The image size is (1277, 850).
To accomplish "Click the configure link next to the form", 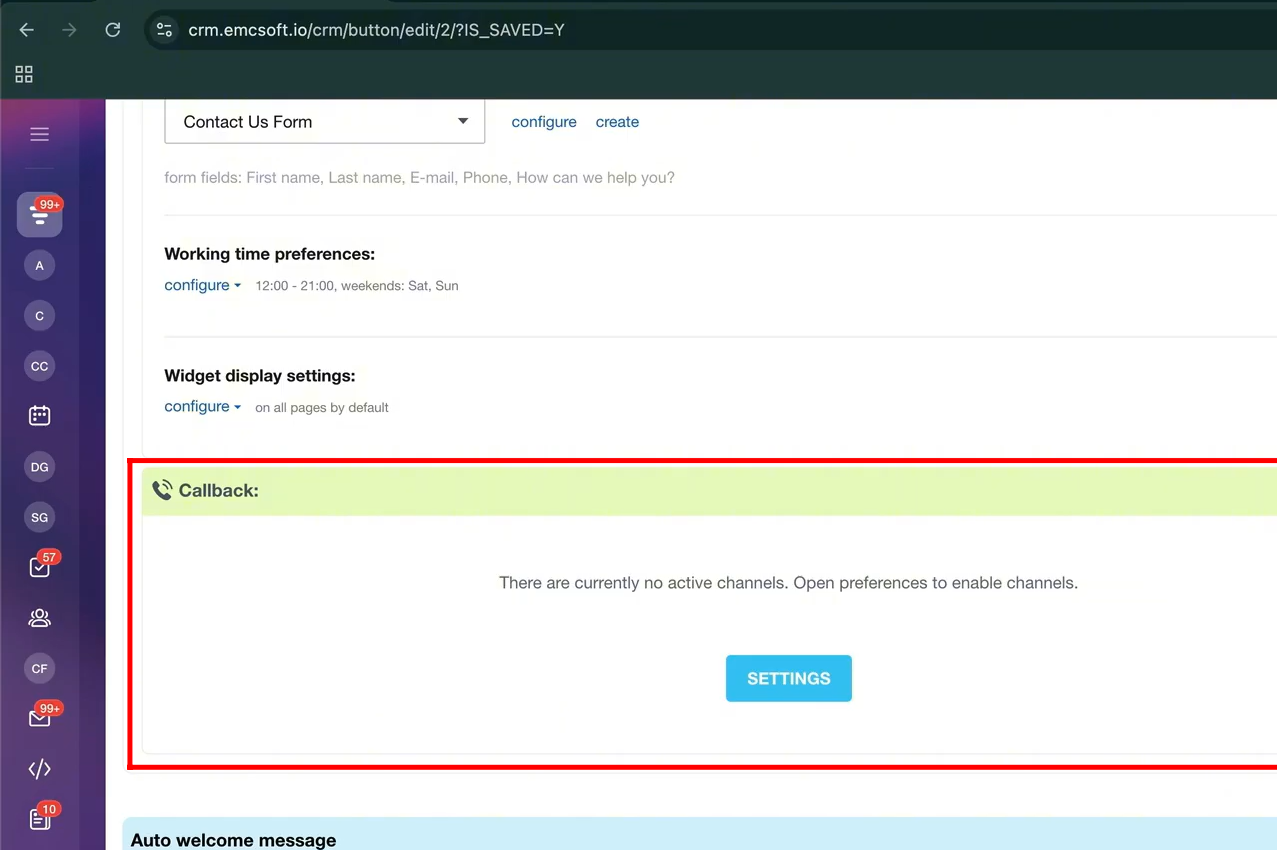I will (544, 122).
